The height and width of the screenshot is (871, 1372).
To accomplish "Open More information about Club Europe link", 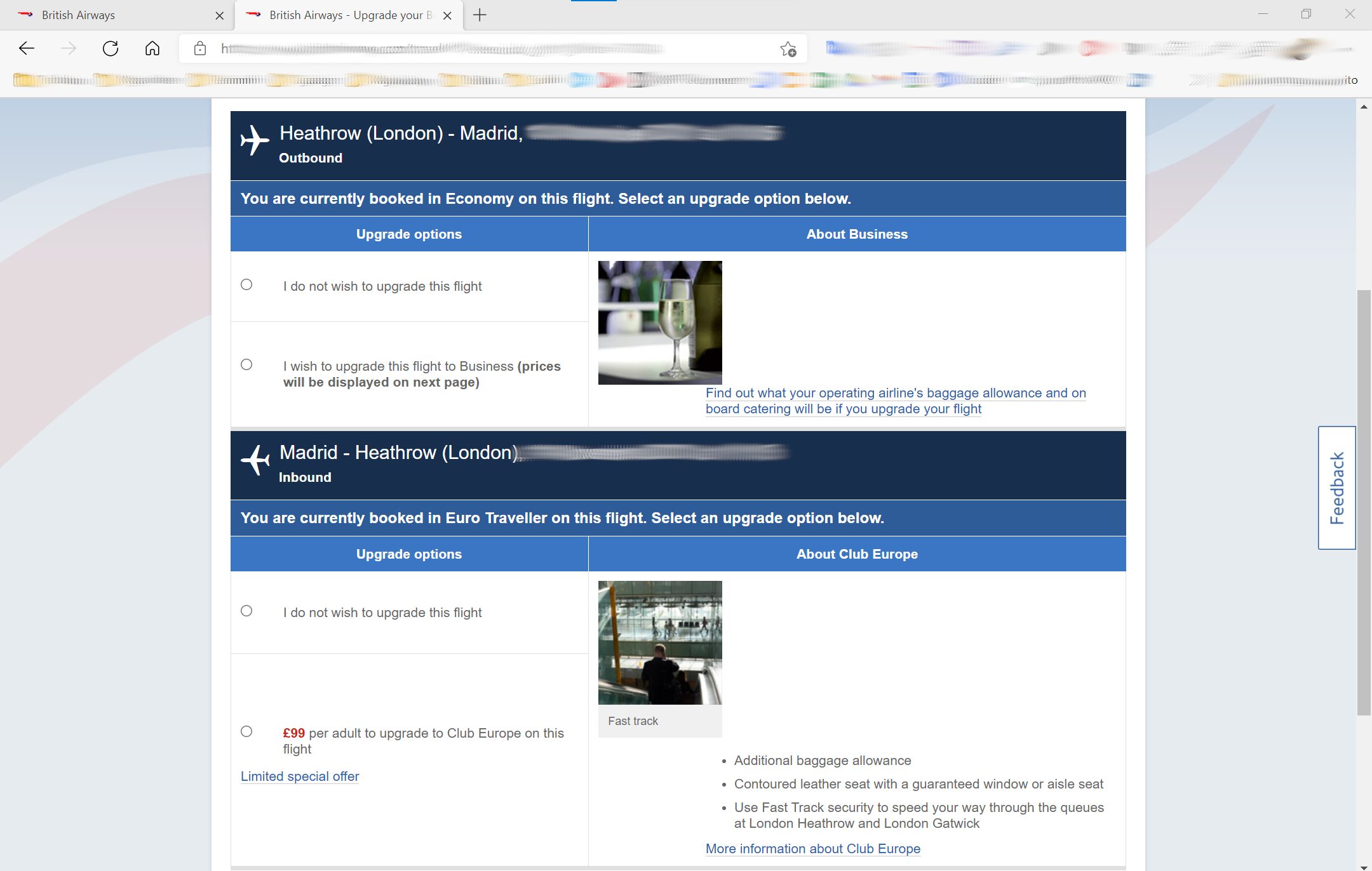I will (x=812, y=849).
